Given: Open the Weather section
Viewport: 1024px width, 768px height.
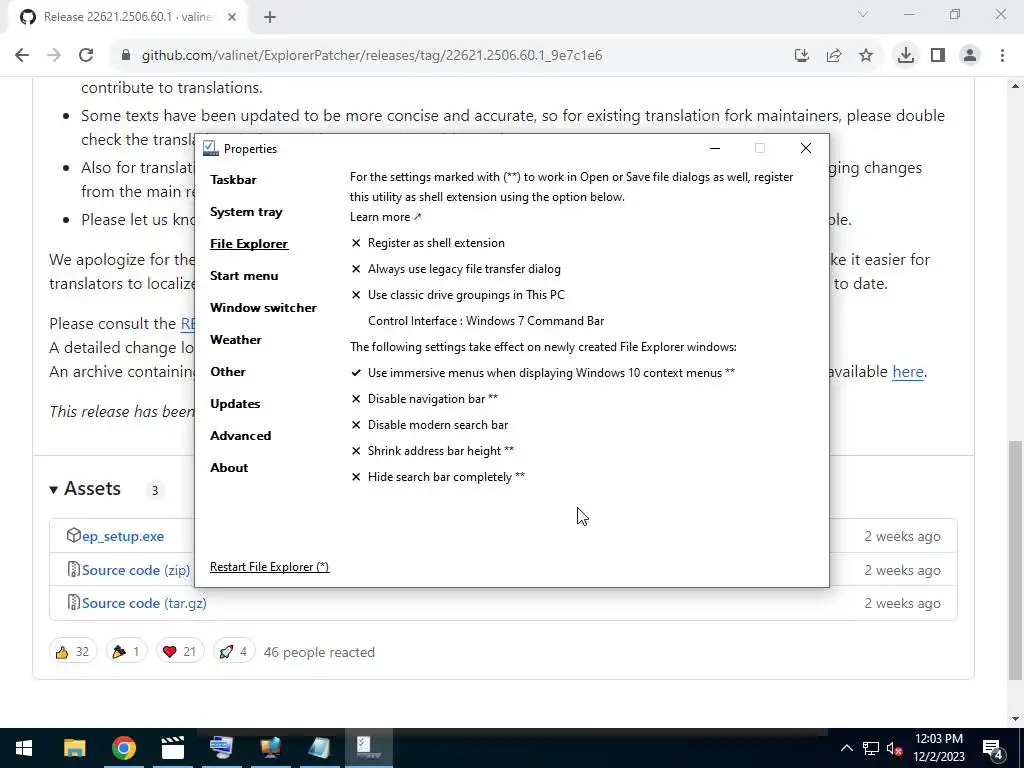Looking at the screenshot, I should point(236,340).
